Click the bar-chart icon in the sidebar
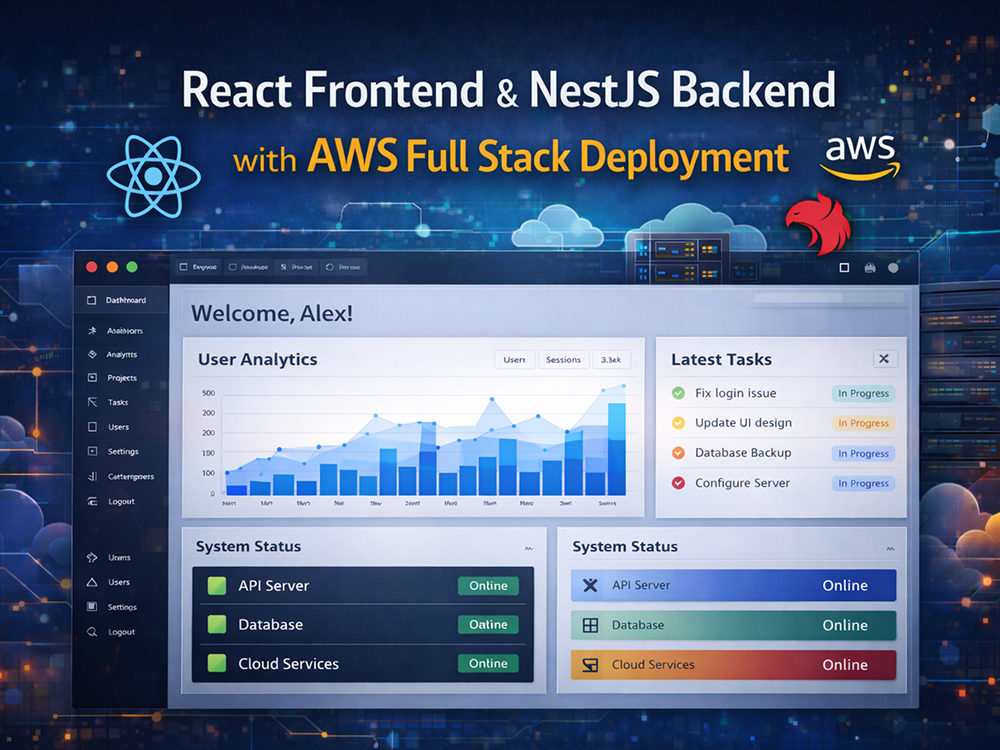The image size is (1000, 750). pyautogui.click(x=92, y=476)
